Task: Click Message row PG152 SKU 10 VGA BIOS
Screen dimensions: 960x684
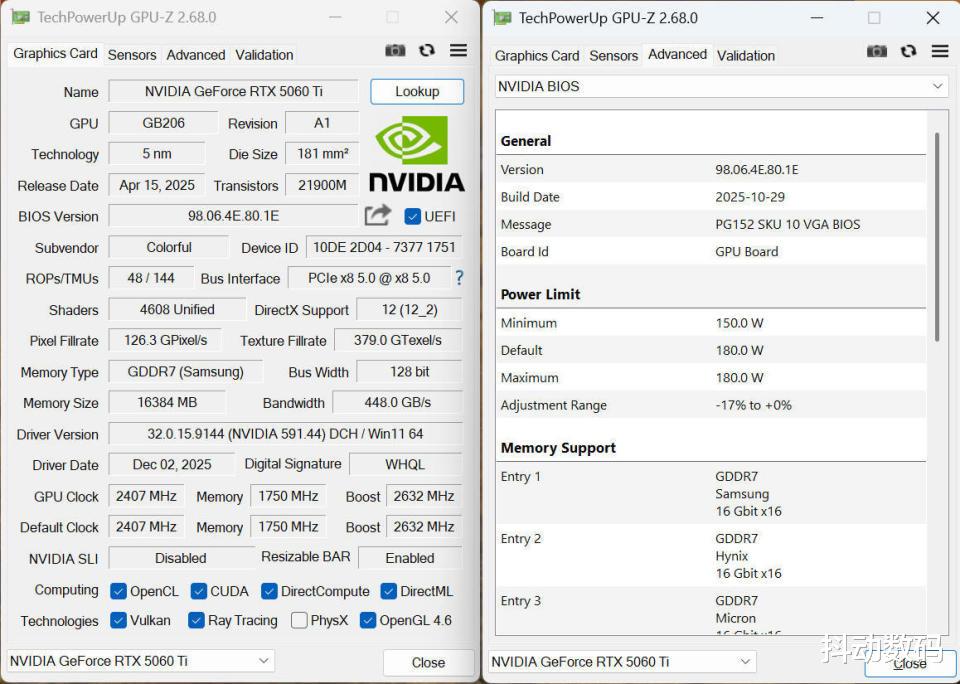Action: [711, 225]
